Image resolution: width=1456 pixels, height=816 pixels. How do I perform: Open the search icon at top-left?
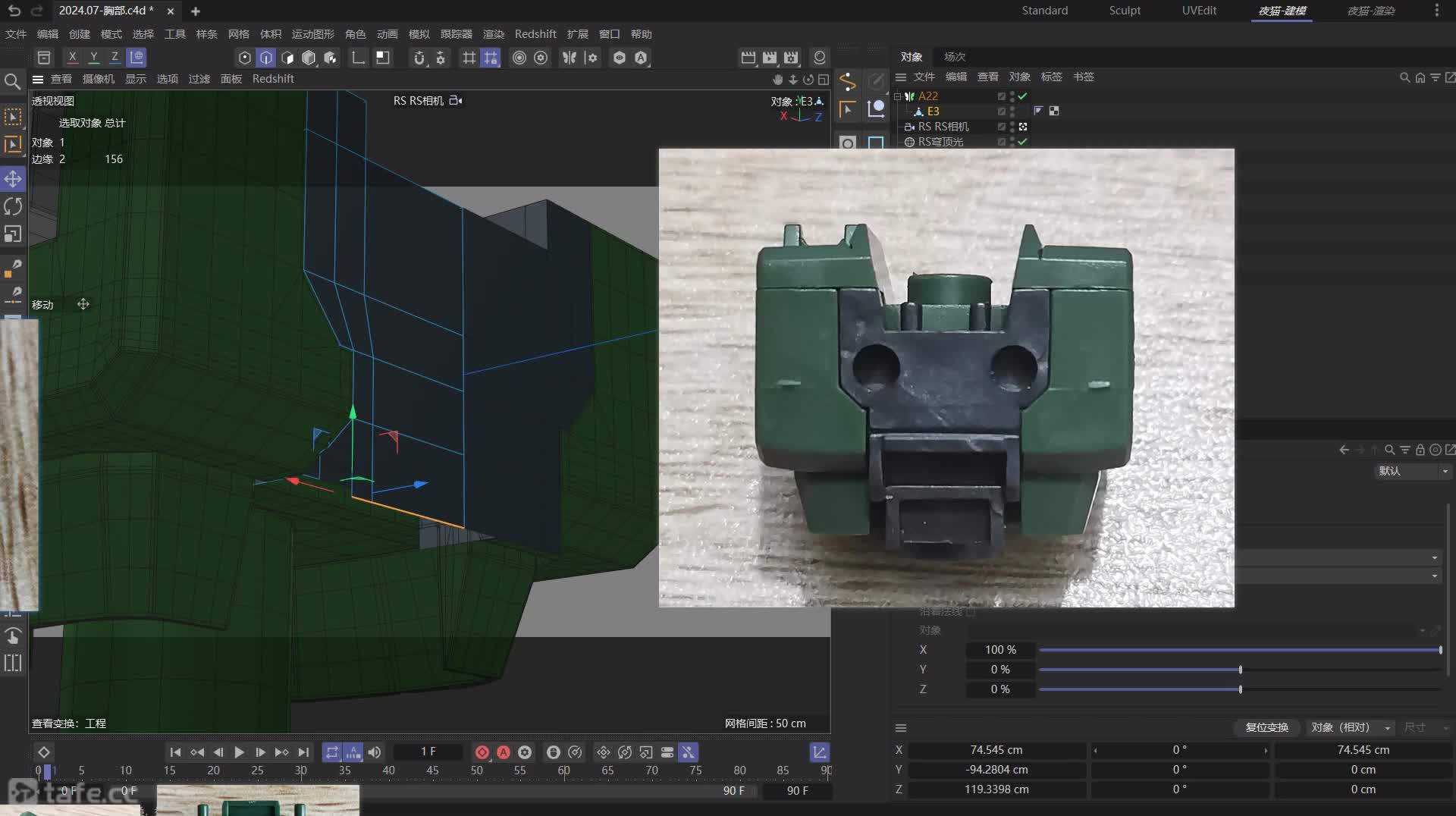(12, 81)
